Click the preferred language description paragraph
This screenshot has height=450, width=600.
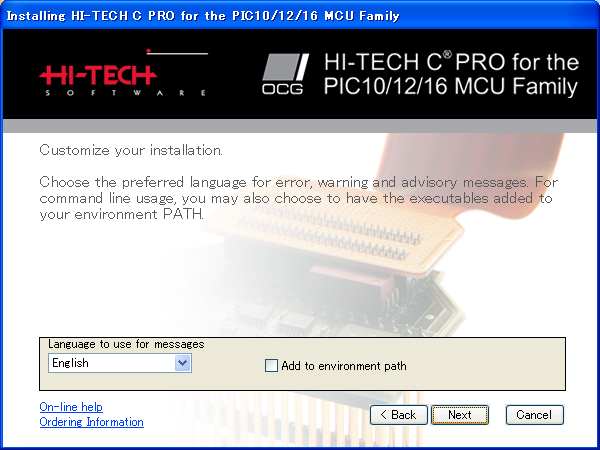298,198
